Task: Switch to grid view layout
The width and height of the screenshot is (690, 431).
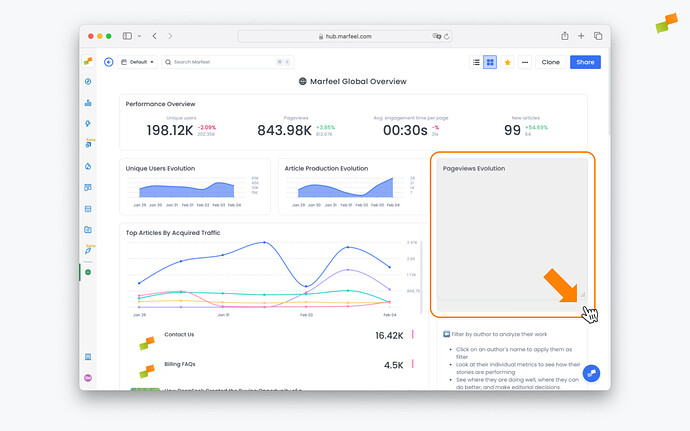Action: pyautogui.click(x=490, y=62)
